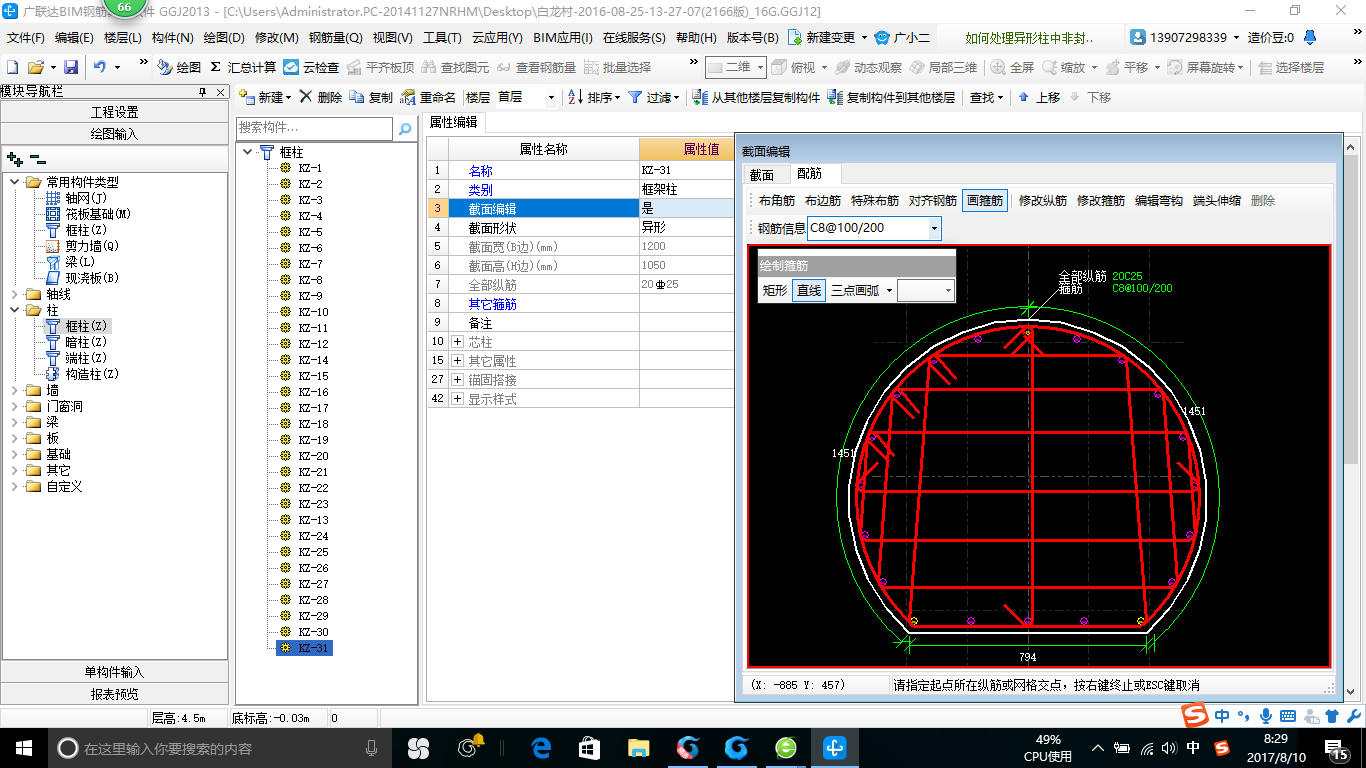Expand 其它属性 property group
1366x768 pixels.
[458, 360]
